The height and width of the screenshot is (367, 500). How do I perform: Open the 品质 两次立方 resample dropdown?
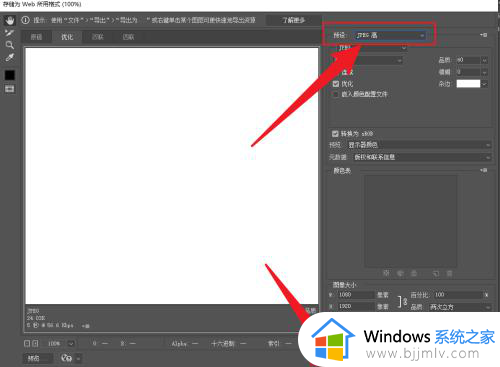tap(460, 307)
